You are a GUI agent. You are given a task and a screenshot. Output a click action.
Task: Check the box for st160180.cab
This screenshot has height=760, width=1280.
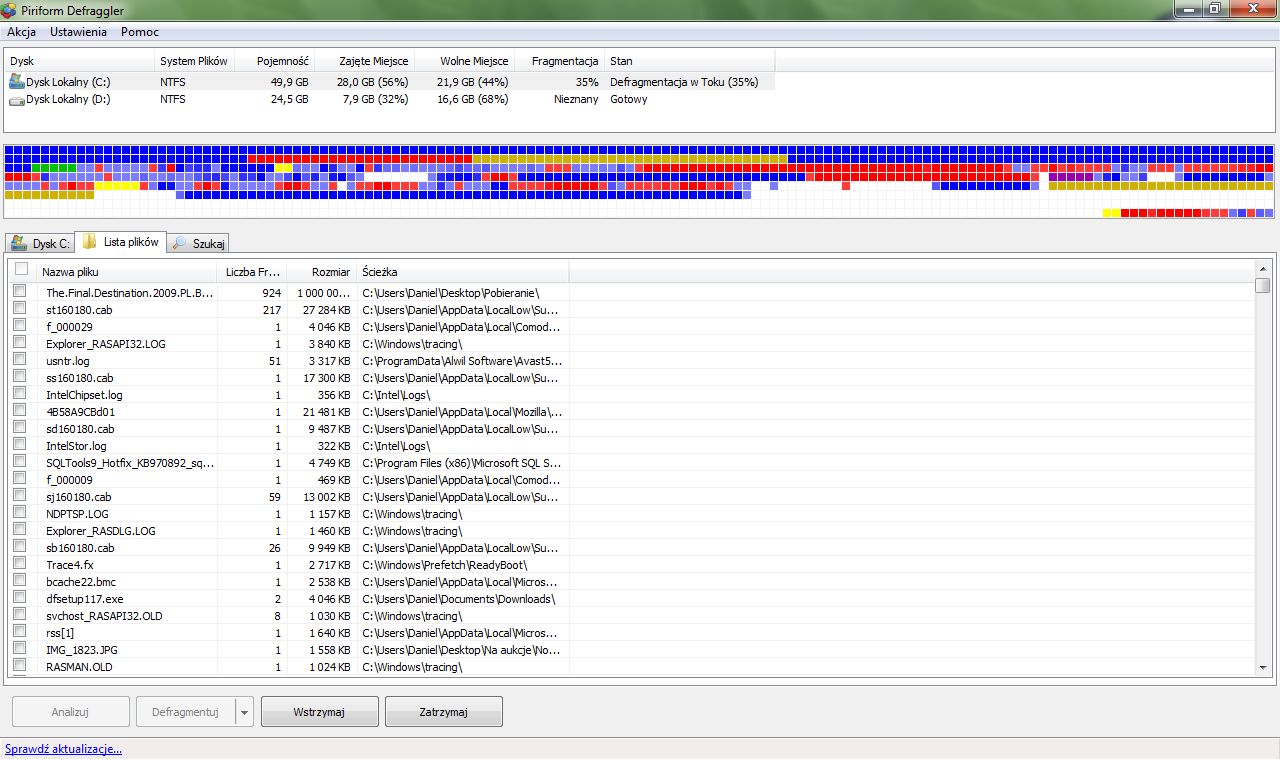[x=19, y=308]
